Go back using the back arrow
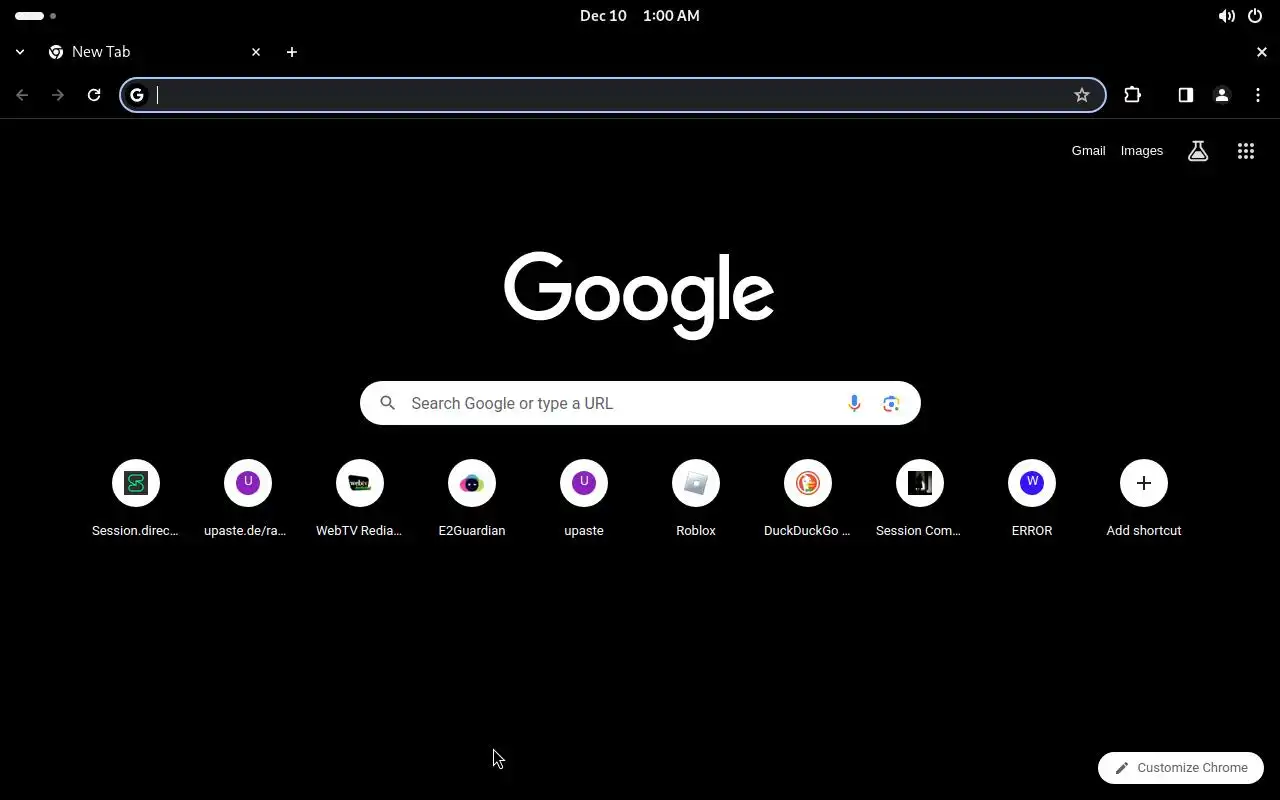Viewport: 1280px width, 800px height. click(x=22, y=95)
